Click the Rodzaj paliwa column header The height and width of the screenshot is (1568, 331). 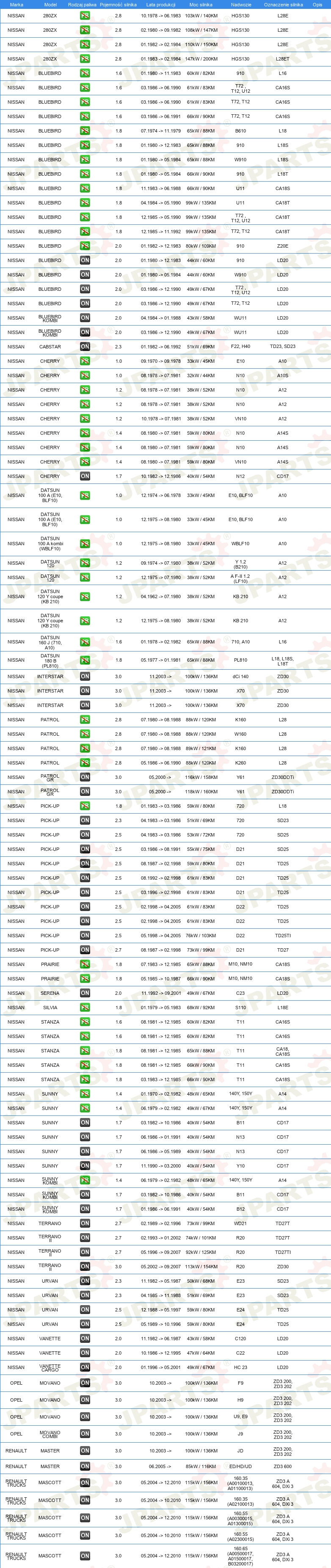pyautogui.click(x=82, y=4)
